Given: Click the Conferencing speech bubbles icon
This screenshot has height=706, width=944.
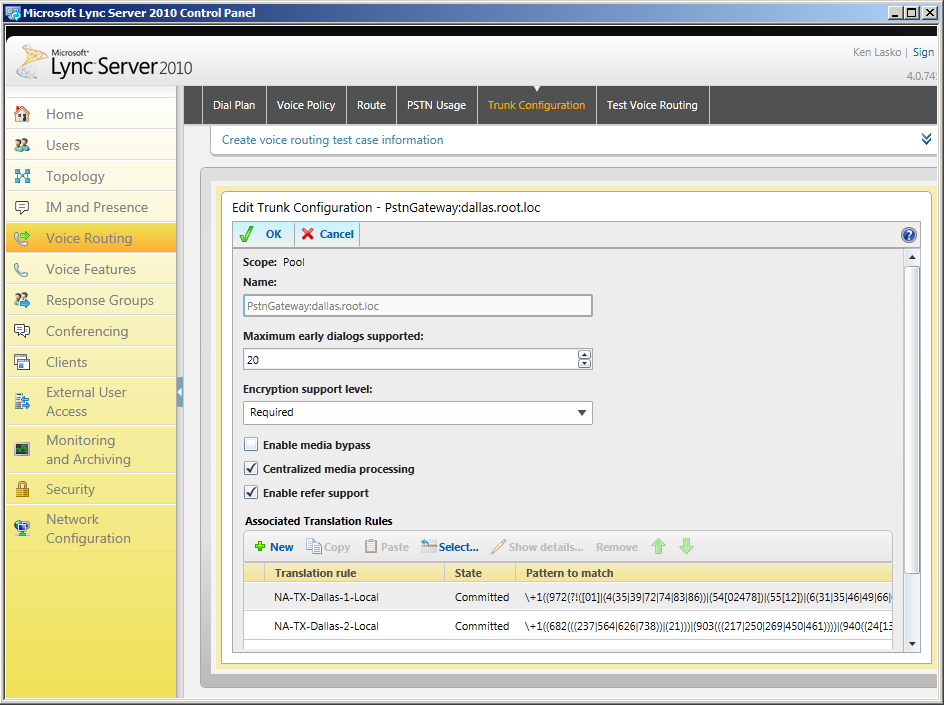Looking at the screenshot, I should point(22,331).
